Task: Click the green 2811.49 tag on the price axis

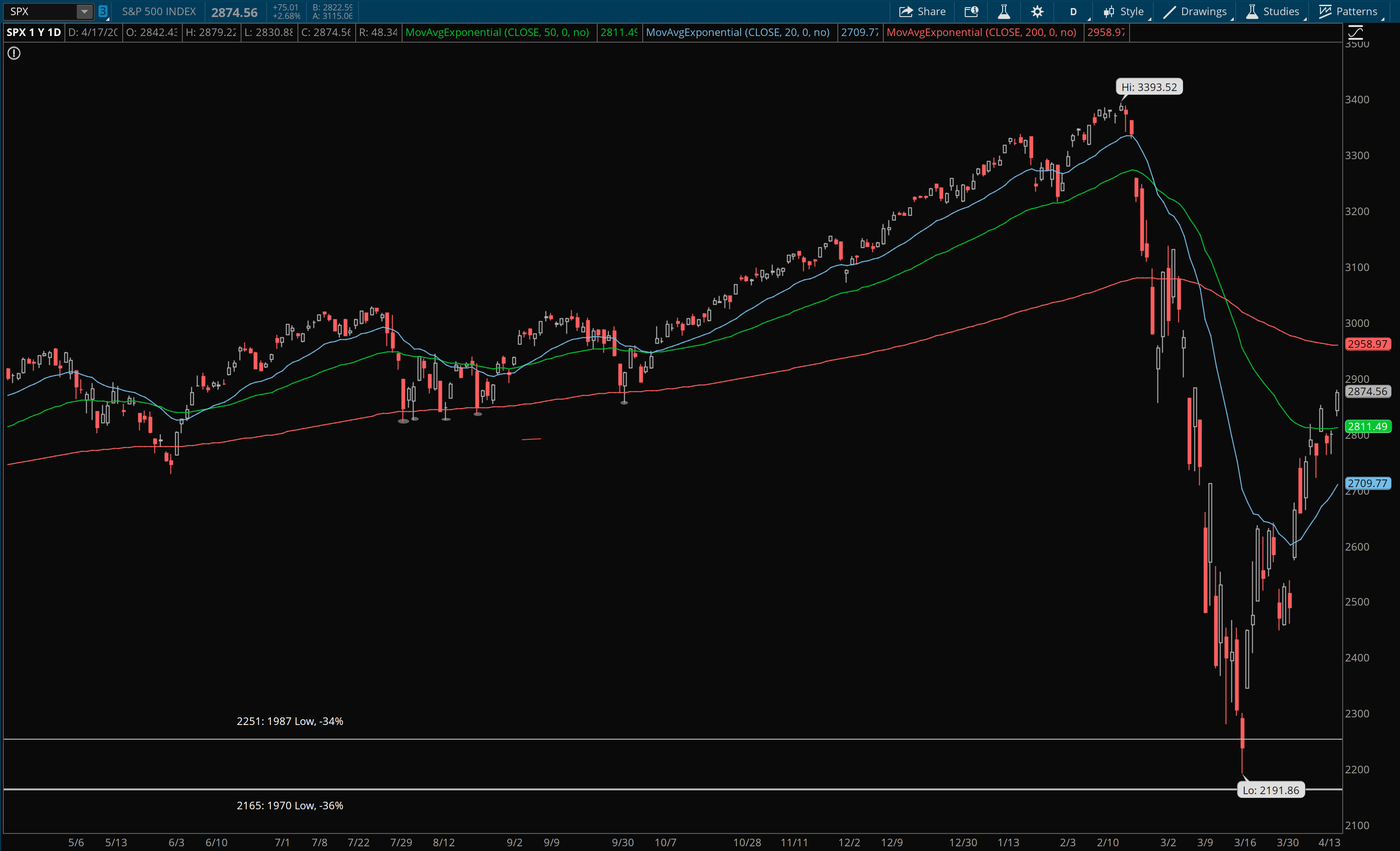Action: tap(1368, 426)
